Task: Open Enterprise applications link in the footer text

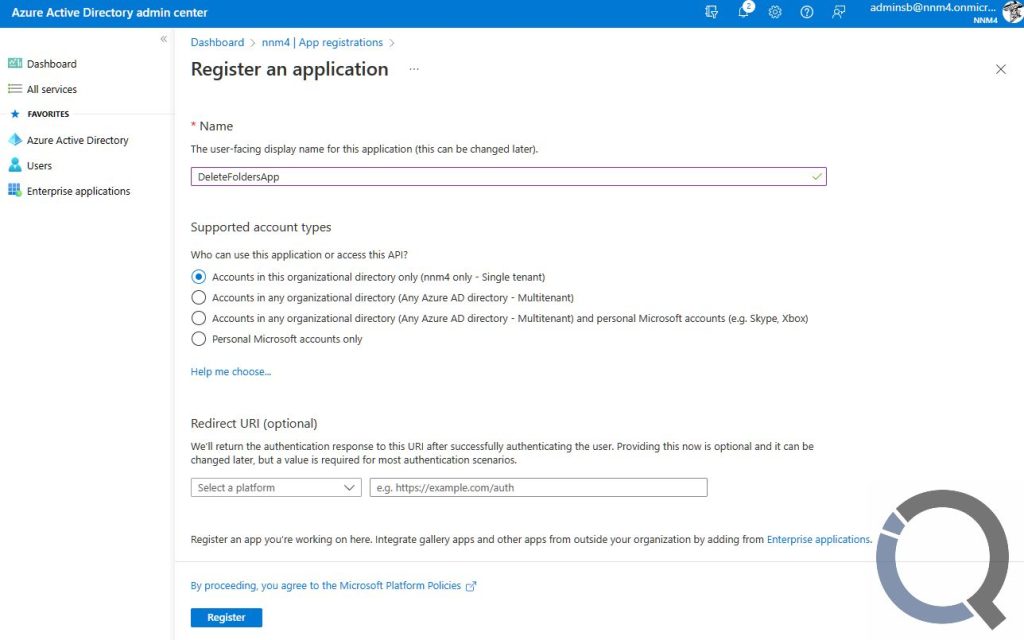Action: tap(819, 539)
